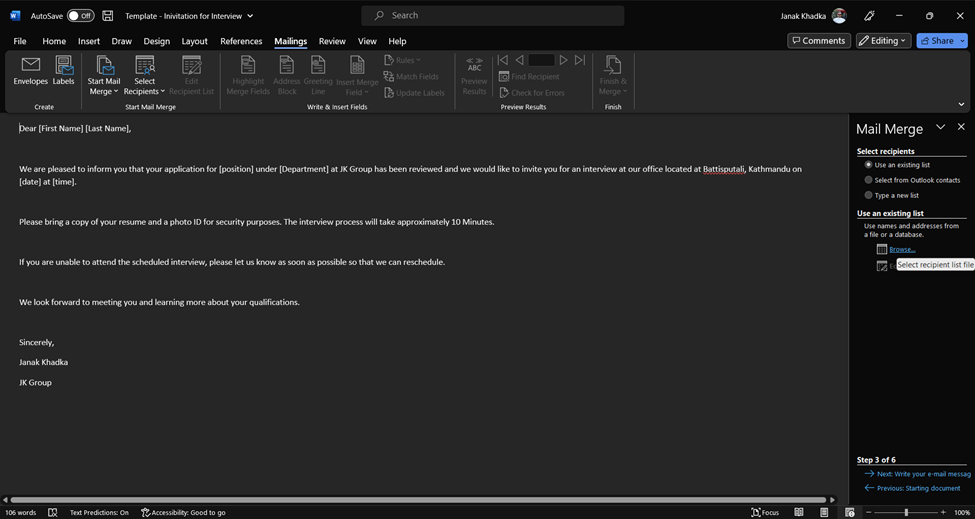Switch to the References tab
975x519 pixels.
[241, 41]
